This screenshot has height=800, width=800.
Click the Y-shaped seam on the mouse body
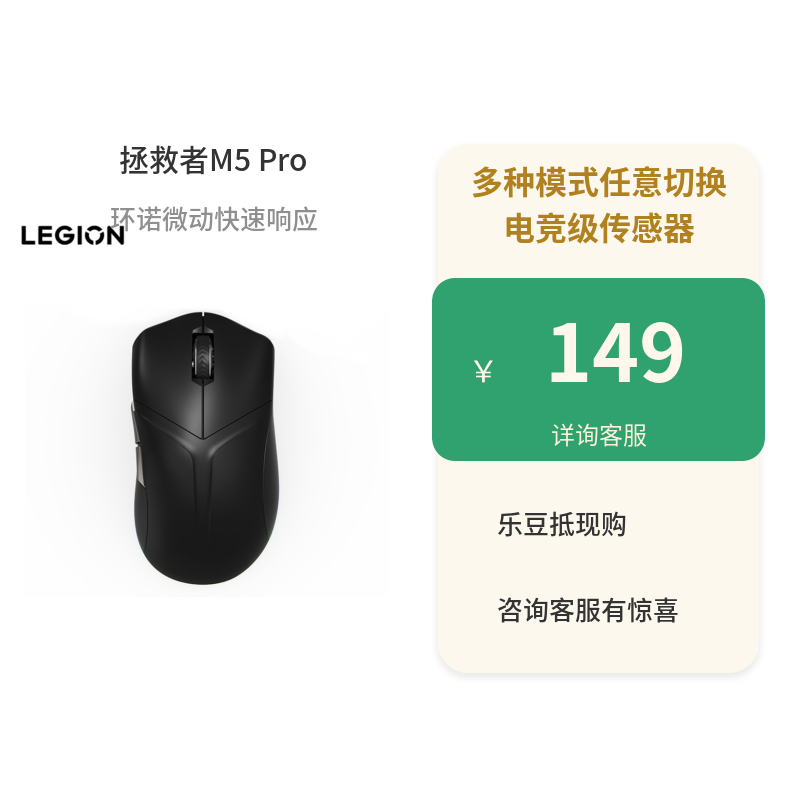tap(203, 449)
